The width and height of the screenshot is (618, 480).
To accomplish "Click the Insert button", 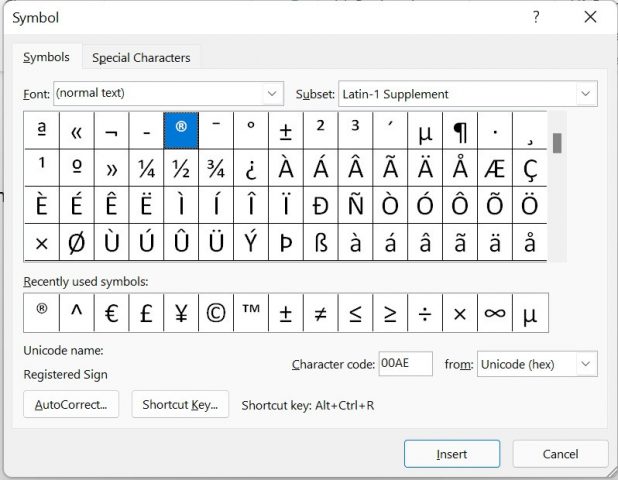I will point(452,454).
